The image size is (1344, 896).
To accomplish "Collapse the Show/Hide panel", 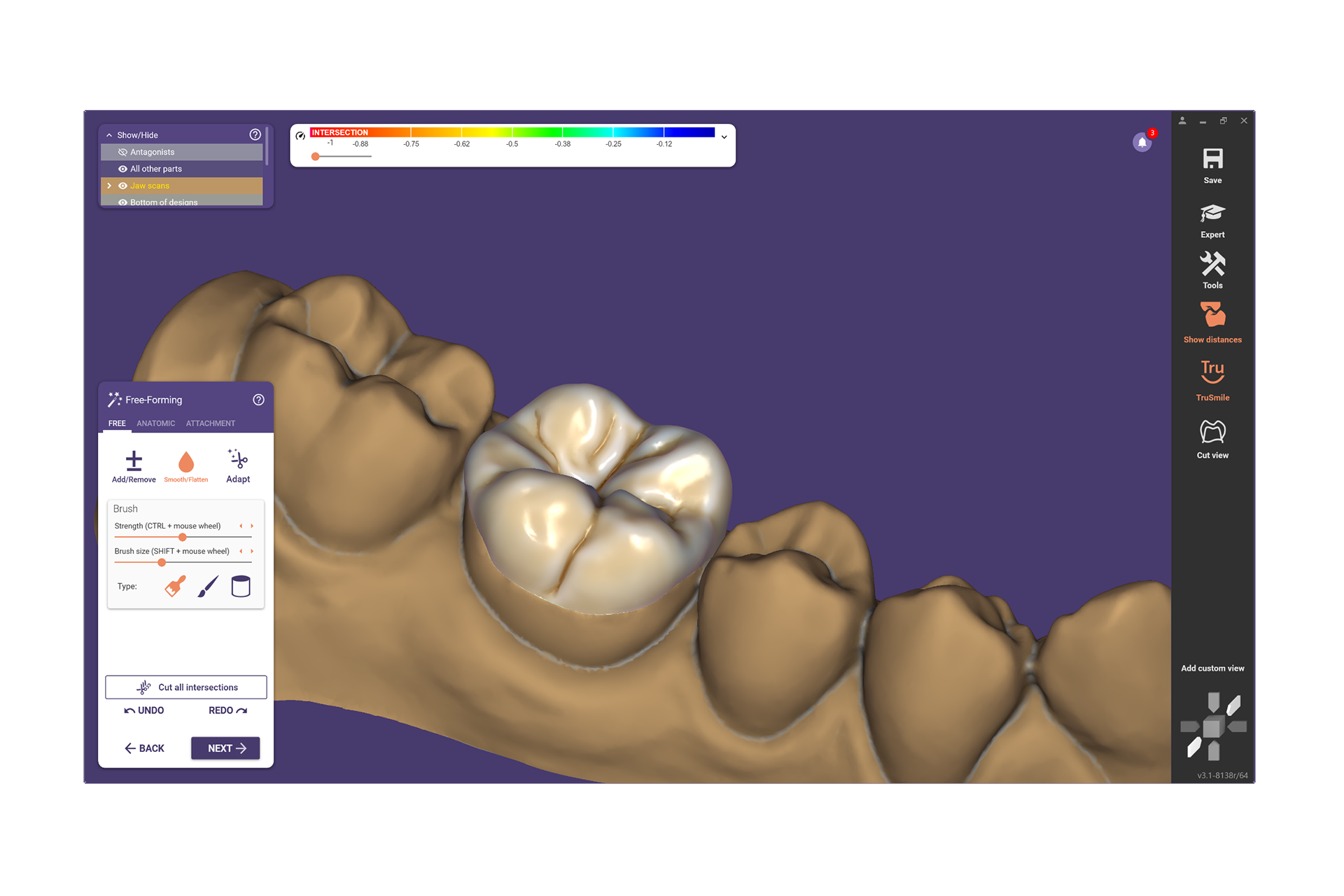I will 109,135.
